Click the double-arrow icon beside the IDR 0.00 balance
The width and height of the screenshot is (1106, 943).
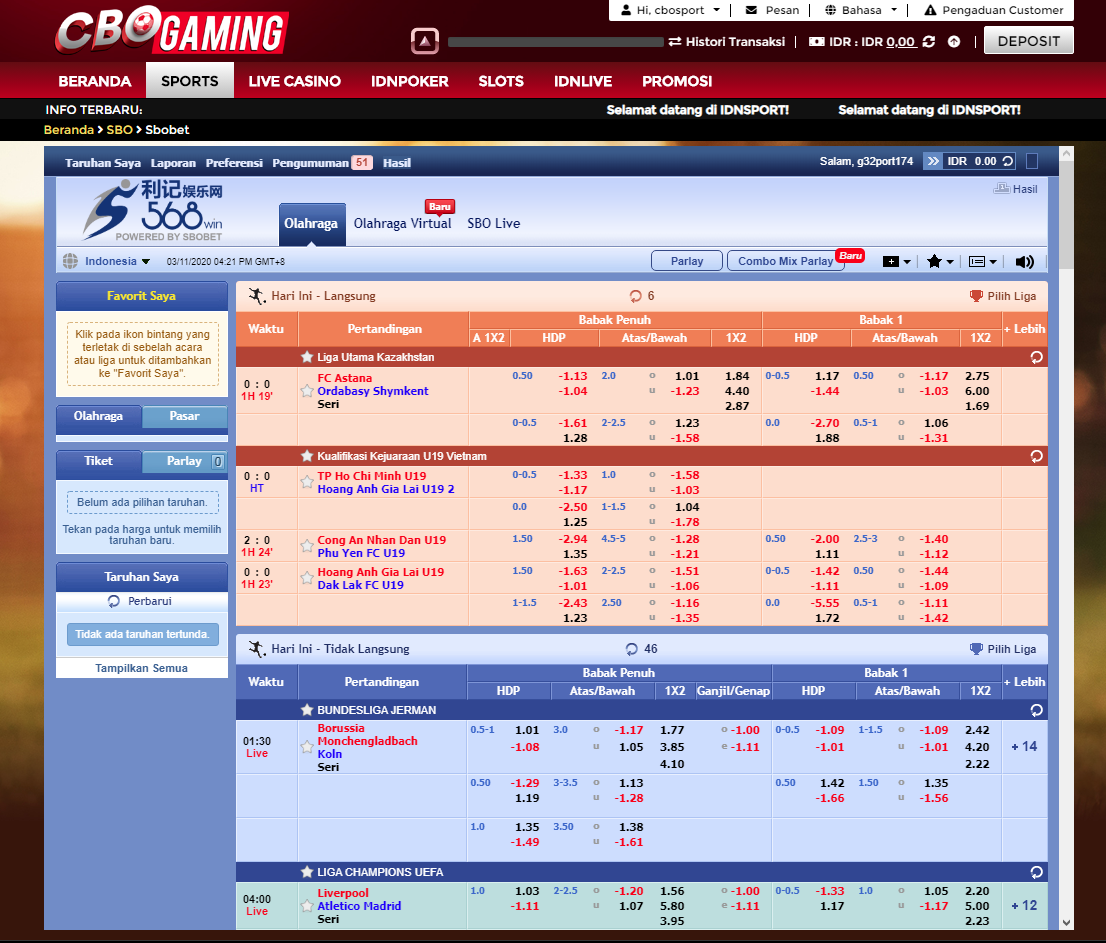(x=933, y=162)
